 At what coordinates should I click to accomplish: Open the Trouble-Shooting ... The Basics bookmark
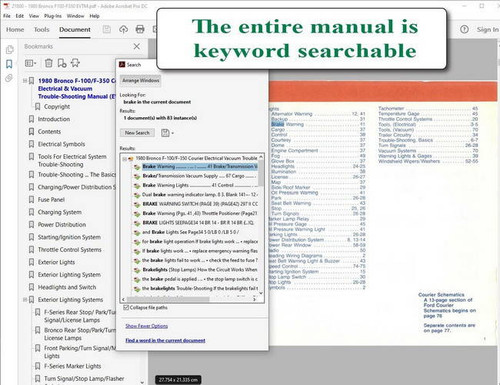[x=77, y=175]
